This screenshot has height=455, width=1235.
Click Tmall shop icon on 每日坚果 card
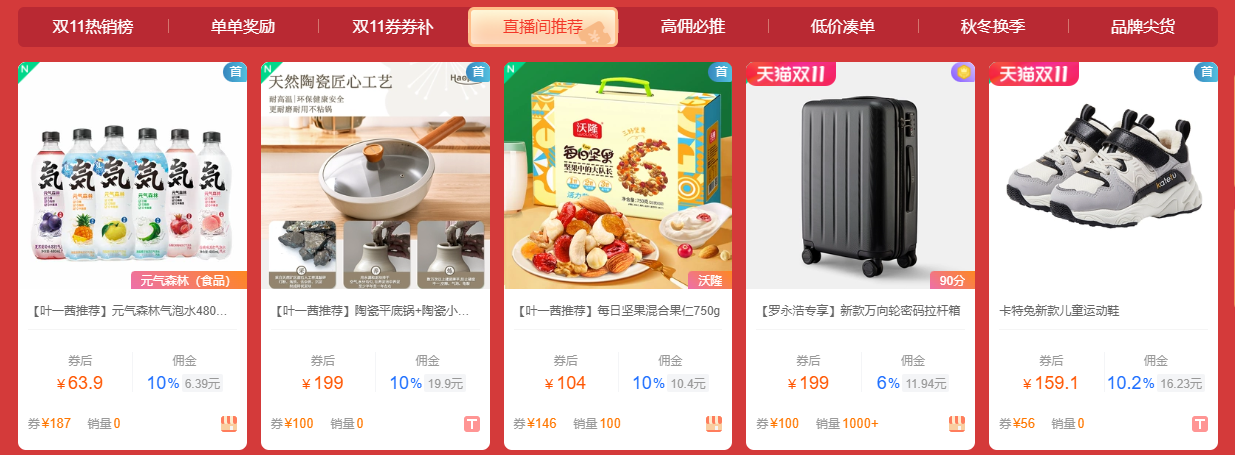[714, 423]
